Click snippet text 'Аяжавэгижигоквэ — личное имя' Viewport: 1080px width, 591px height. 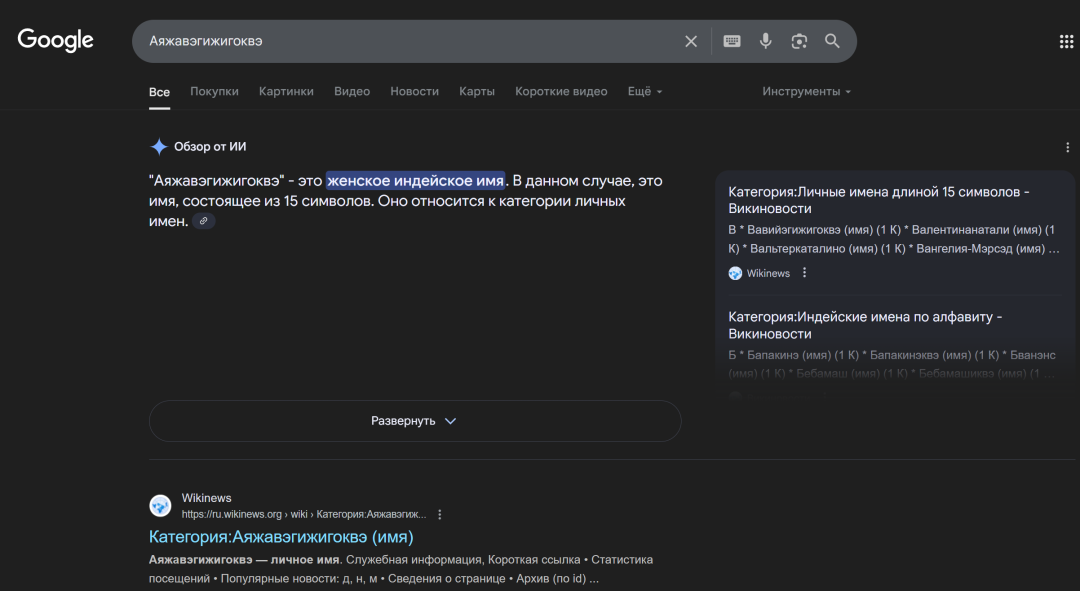click(x=245, y=559)
